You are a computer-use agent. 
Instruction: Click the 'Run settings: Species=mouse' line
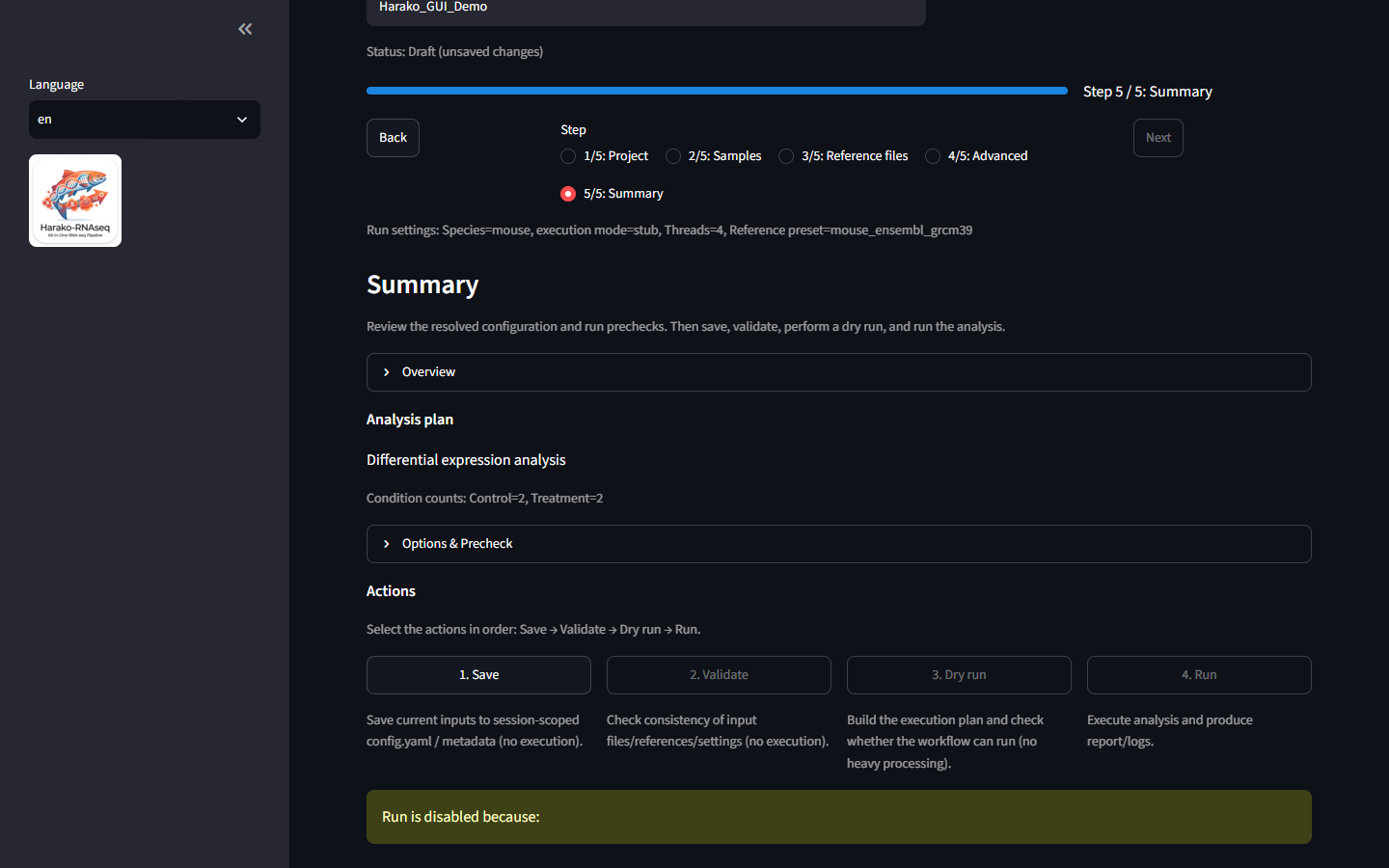coord(669,231)
